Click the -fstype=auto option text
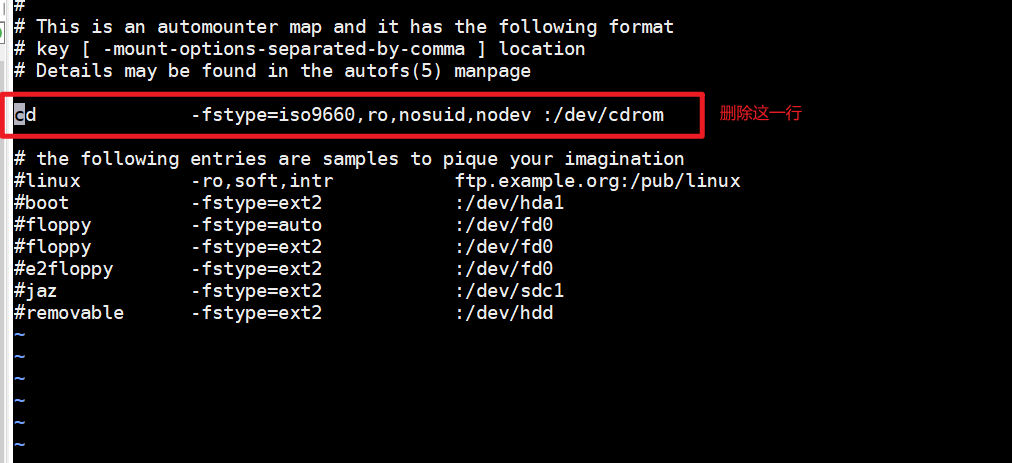 click(x=256, y=225)
